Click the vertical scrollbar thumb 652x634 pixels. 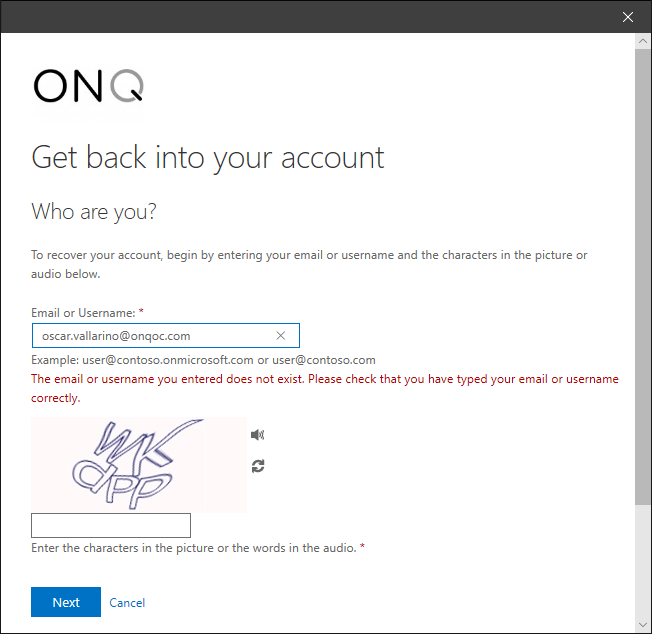point(643,277)
